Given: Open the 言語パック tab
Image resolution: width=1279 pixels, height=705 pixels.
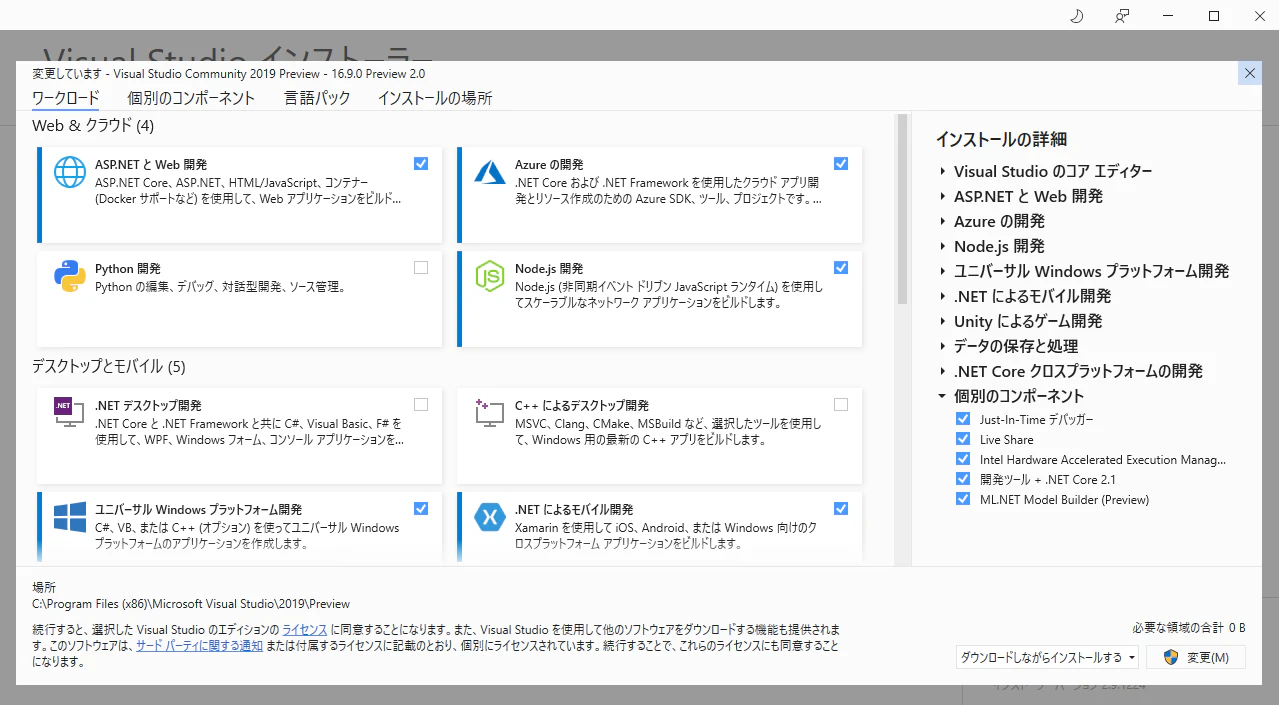Looking at the screenshot, I should pyautogui.click(x=317, y=98).
